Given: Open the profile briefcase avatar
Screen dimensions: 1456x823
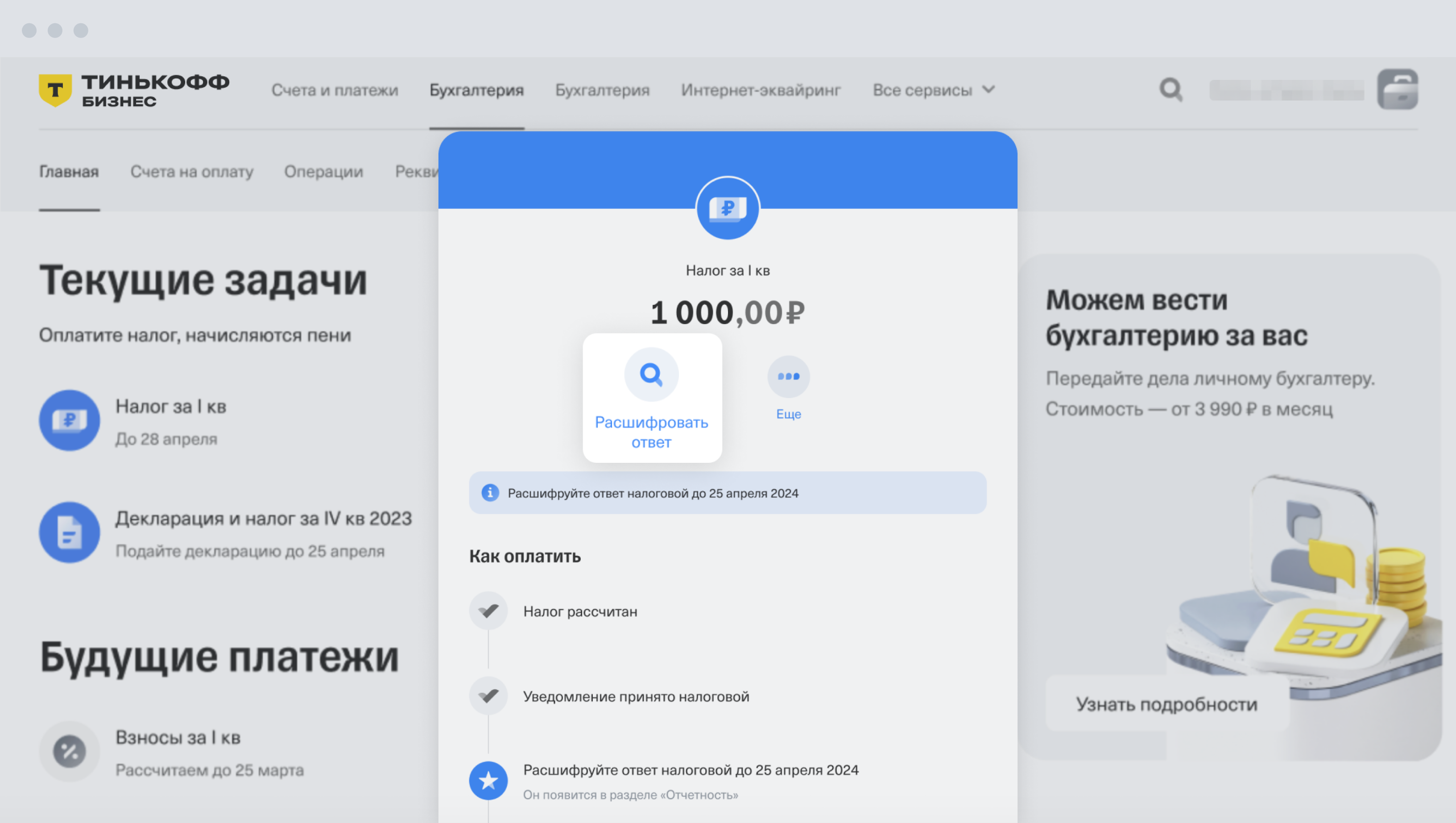Looking at the screenshot, I should pyautogui.click(x=1397, y=89).
